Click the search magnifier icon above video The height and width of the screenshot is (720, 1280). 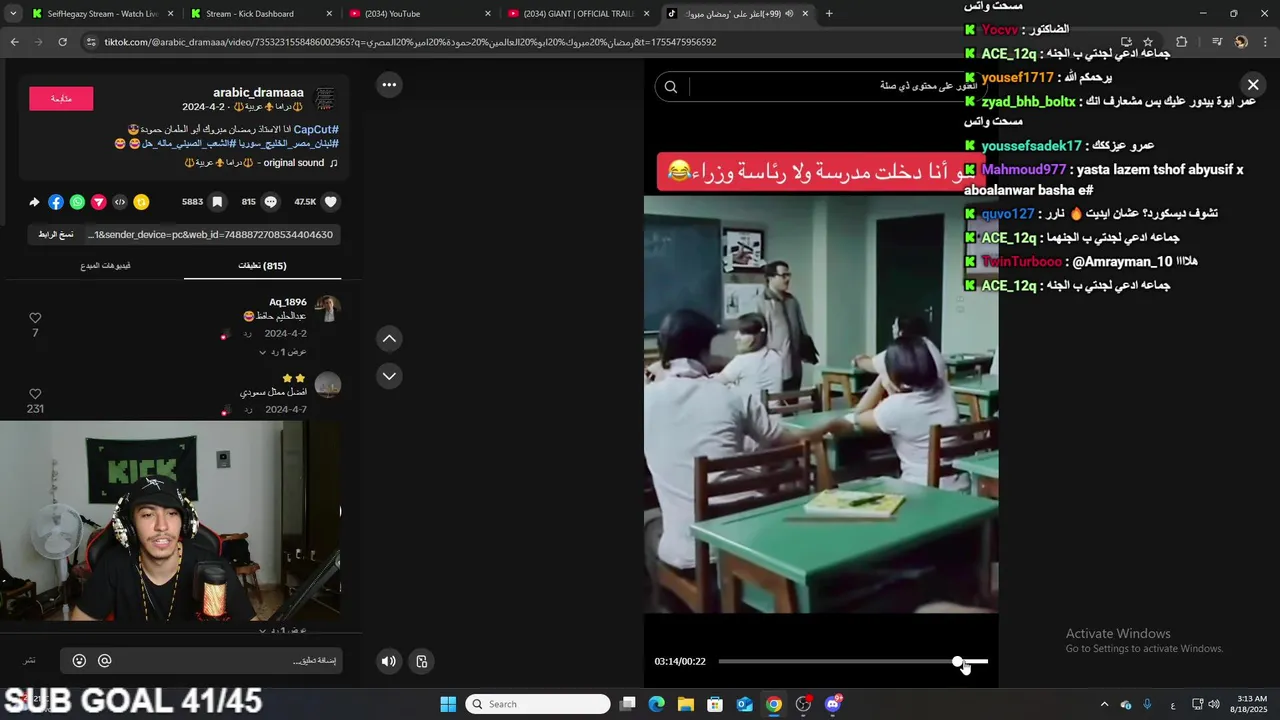point(671,87)
